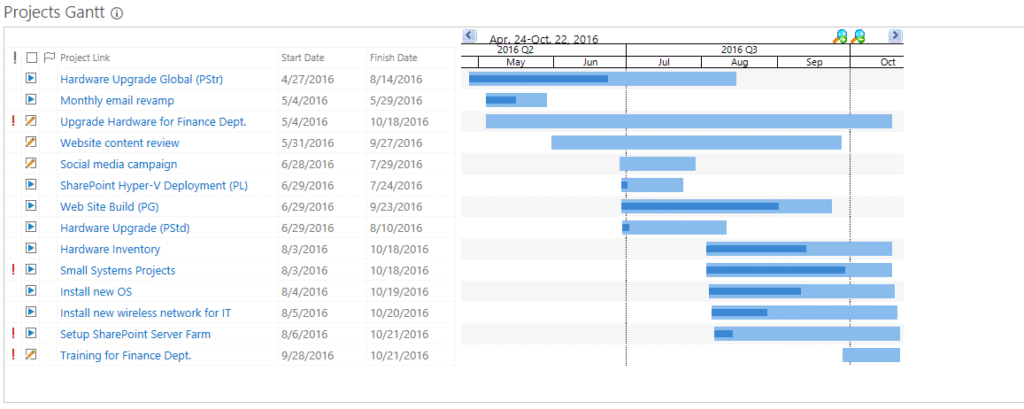Click the status icon for Install new OS
The width and height of the screenshot is (1024, 409).
click(x=31, y=291)
